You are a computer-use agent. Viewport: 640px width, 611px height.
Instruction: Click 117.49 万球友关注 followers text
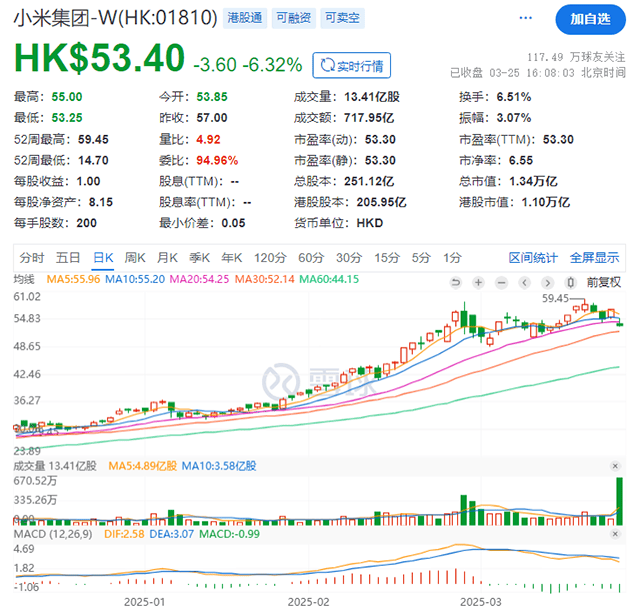(576, 57)
